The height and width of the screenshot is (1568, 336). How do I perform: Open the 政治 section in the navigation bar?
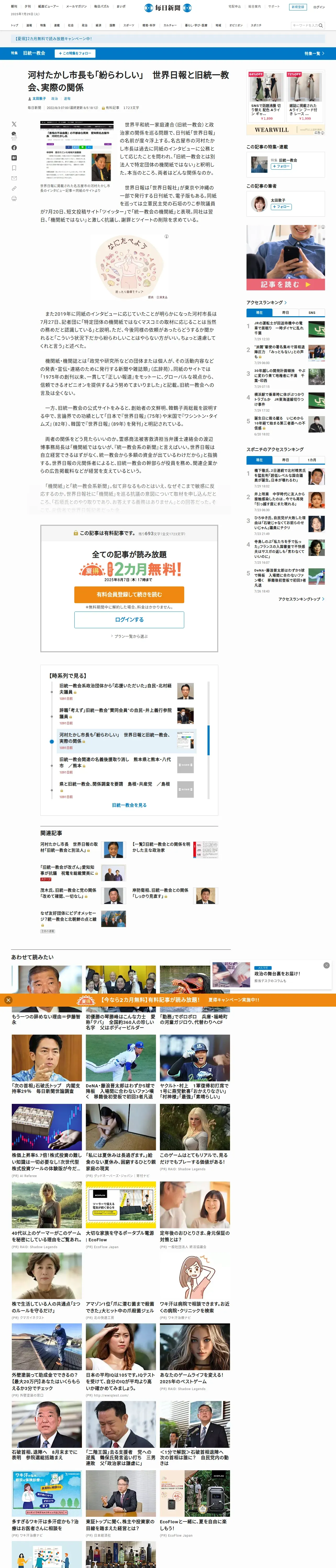click(85, 26)
